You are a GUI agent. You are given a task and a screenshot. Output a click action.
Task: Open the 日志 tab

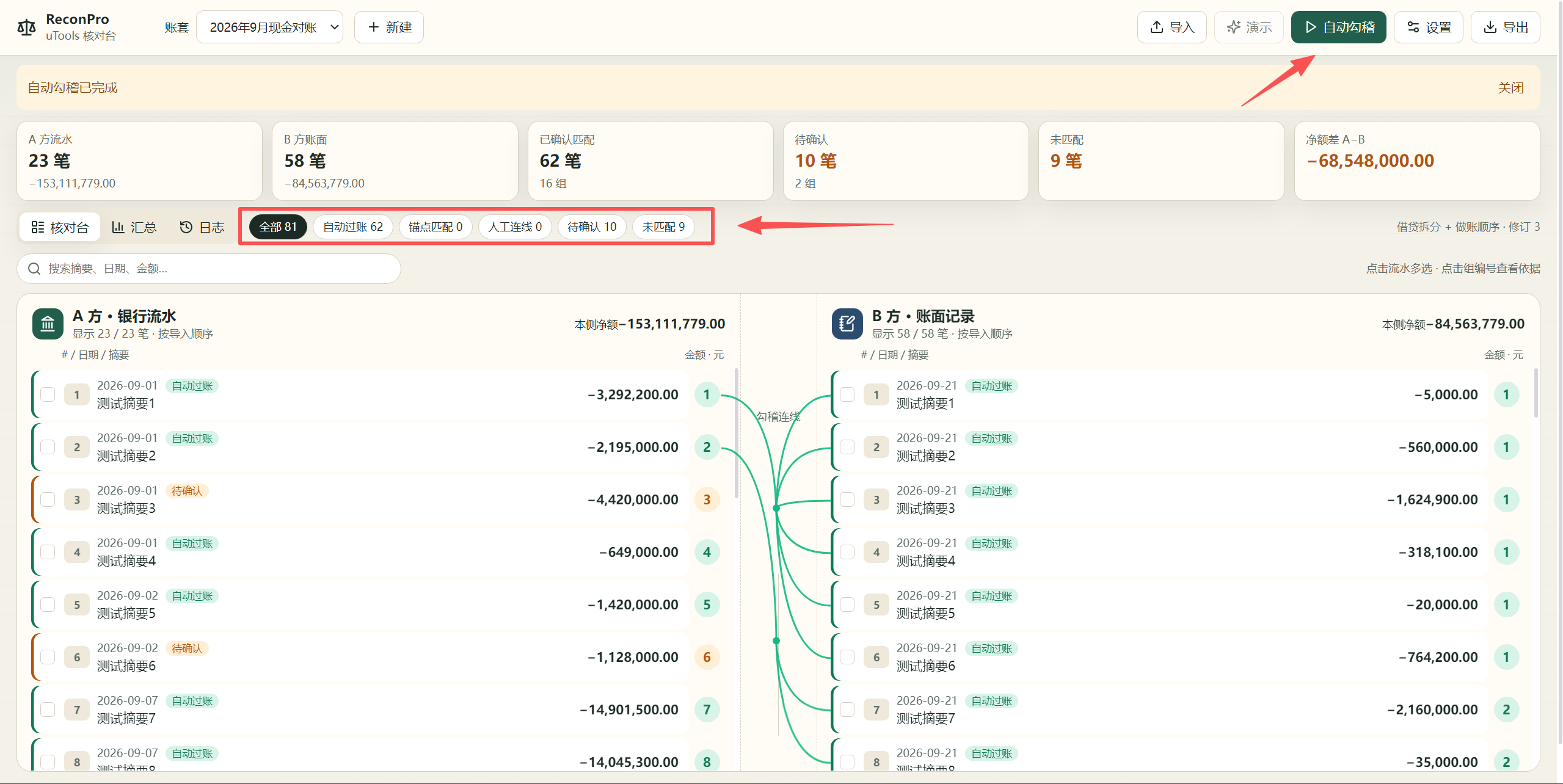point(202,227)
